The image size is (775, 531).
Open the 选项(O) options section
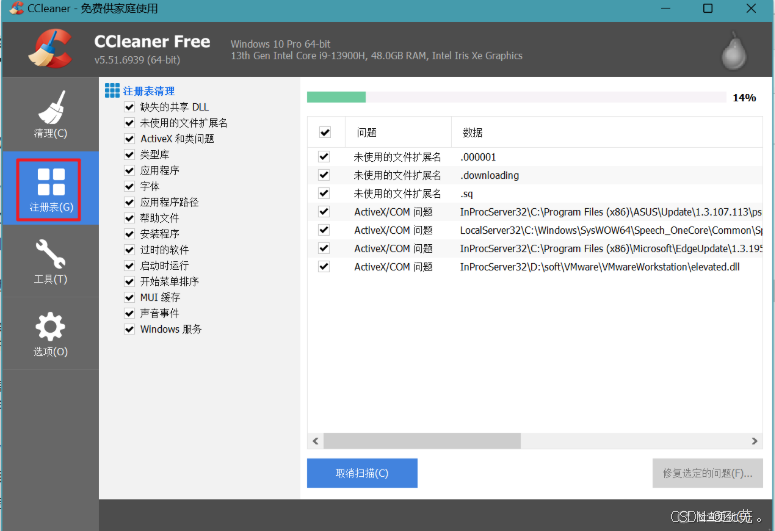pos(50,334)
